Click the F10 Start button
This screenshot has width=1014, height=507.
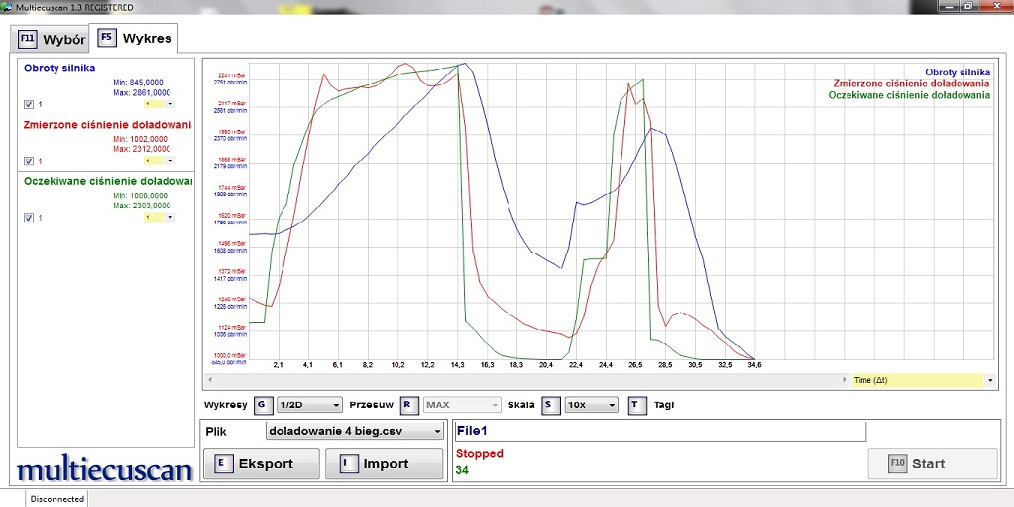[933, 464]
